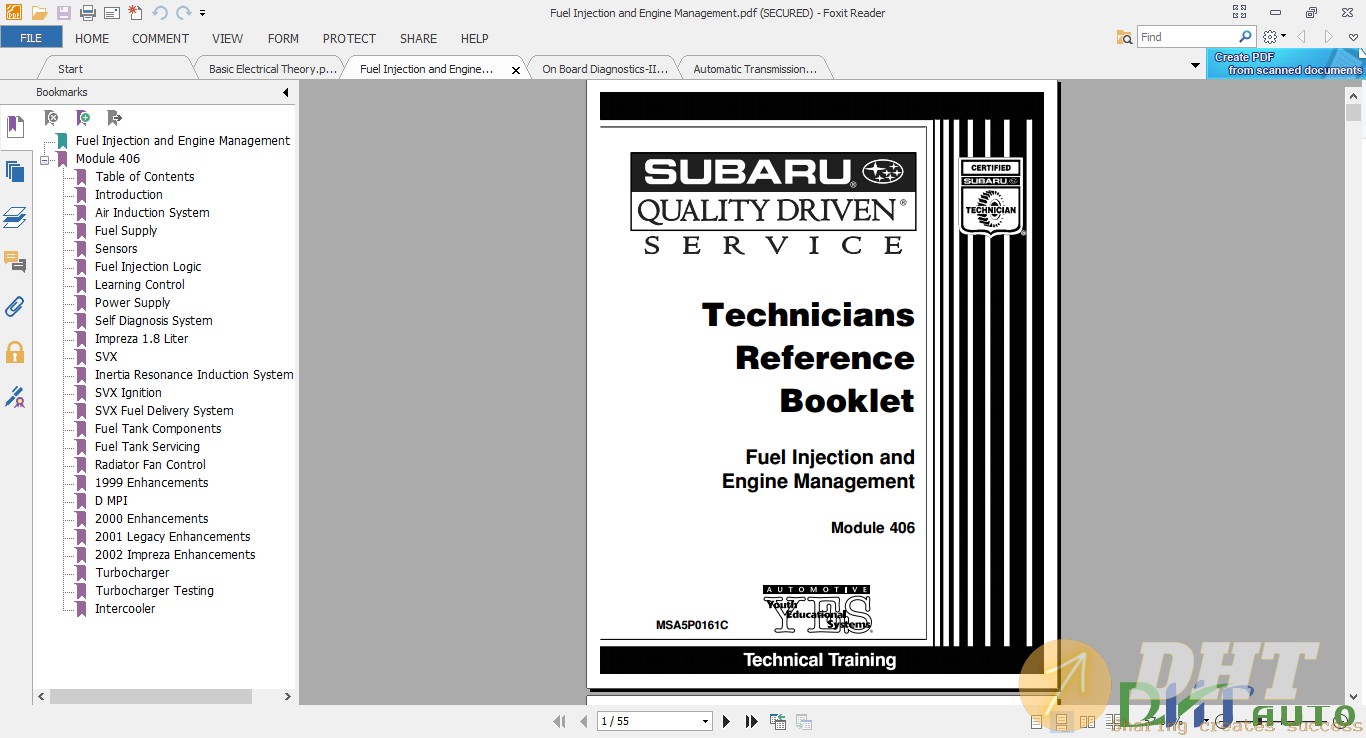Viewport: 1366px width, 738px height.
Task: Open the Bookmarks panel icon in sidebar
Action: [15, 127]
